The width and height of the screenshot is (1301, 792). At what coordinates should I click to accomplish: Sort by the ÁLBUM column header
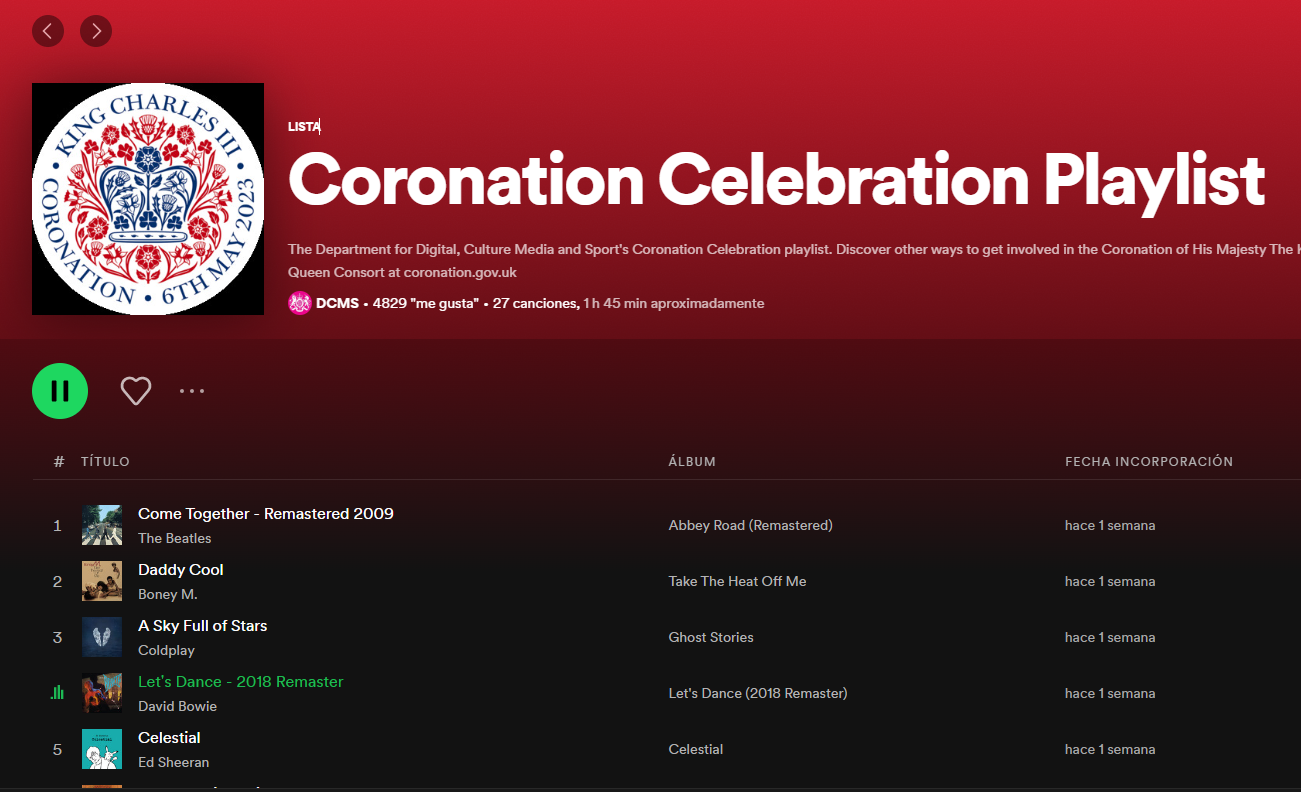point(692,461)
